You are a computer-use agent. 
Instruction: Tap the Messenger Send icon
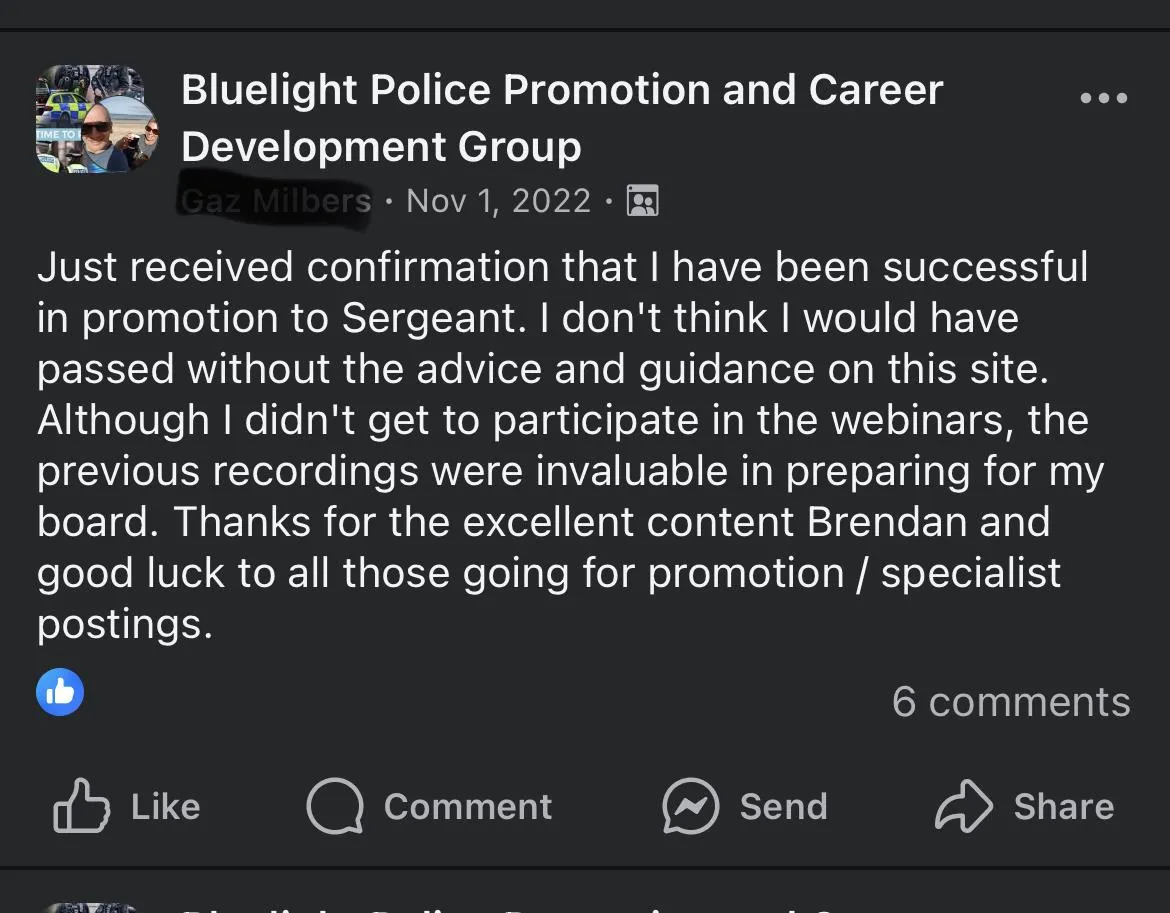tap(690, 806)
